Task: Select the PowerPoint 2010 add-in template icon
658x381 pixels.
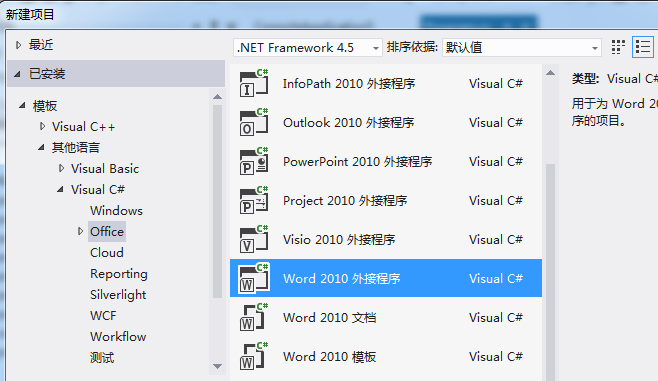Action: click(x=254, y=162)
